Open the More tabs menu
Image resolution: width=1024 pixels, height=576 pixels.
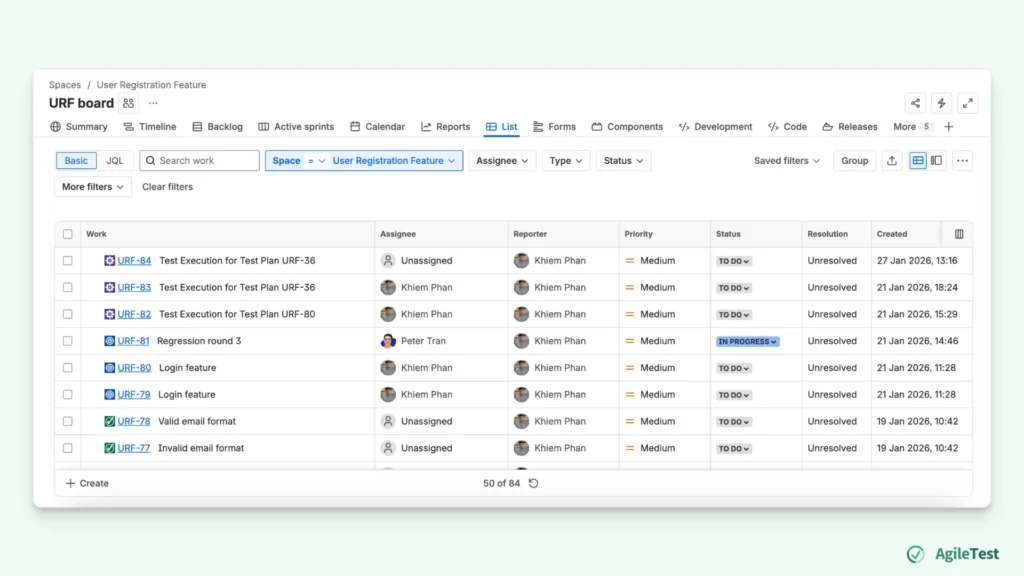coord(912,127)
